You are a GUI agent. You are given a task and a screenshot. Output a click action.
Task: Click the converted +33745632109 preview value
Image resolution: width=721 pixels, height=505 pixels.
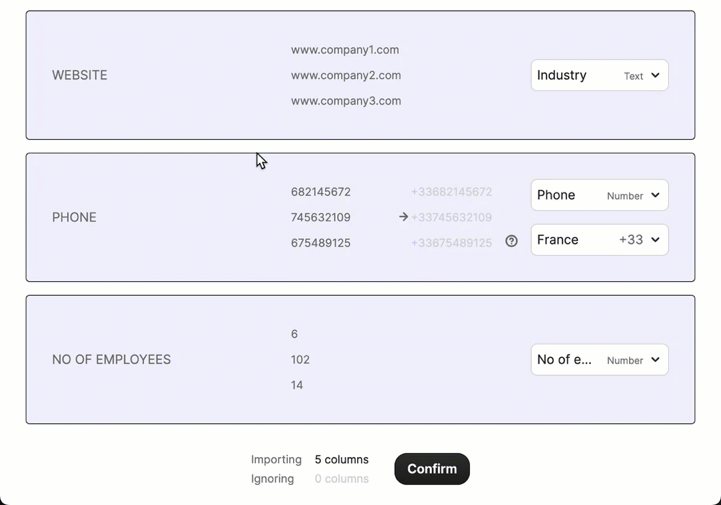pyautogui.click(x=452, y=217)
